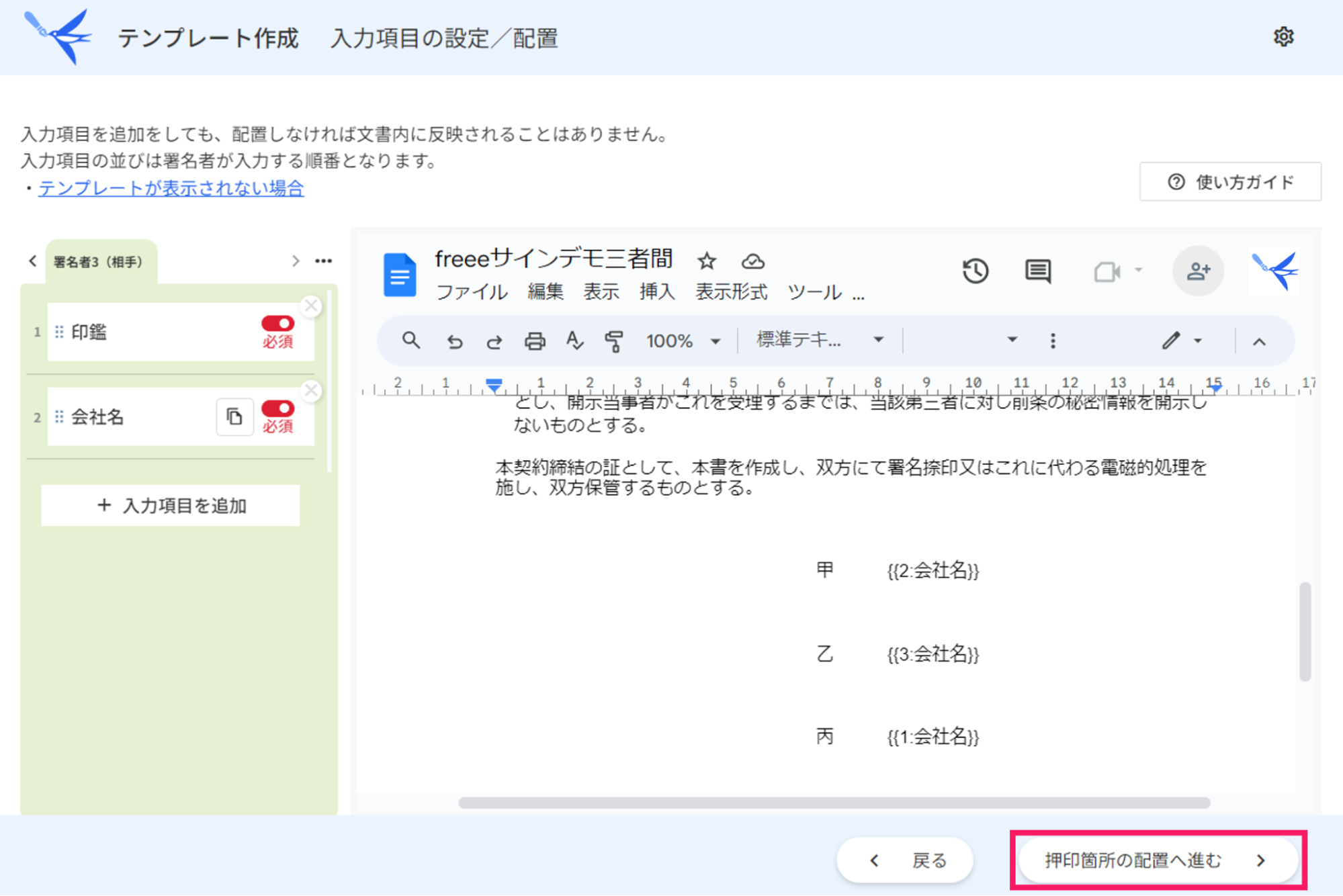Click the document title freeeサインデモ三者間
1343x896 pixels.
554,259
